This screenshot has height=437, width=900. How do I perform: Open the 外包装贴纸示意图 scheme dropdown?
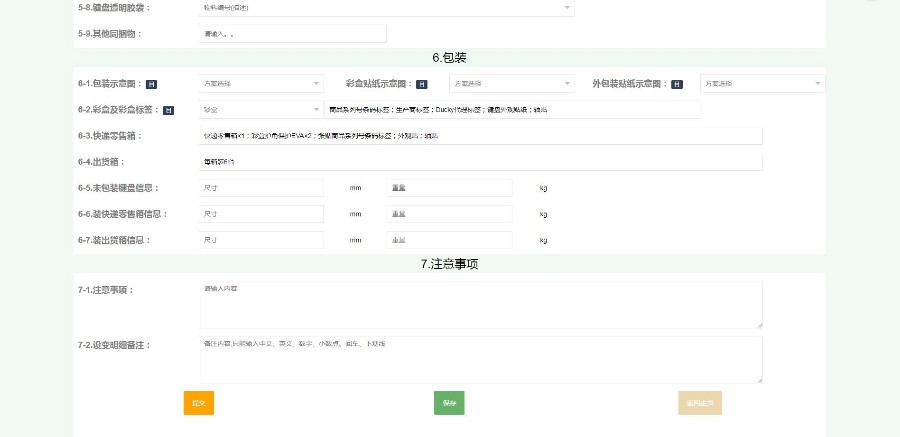pyautogui.click(x=762, y=84)
